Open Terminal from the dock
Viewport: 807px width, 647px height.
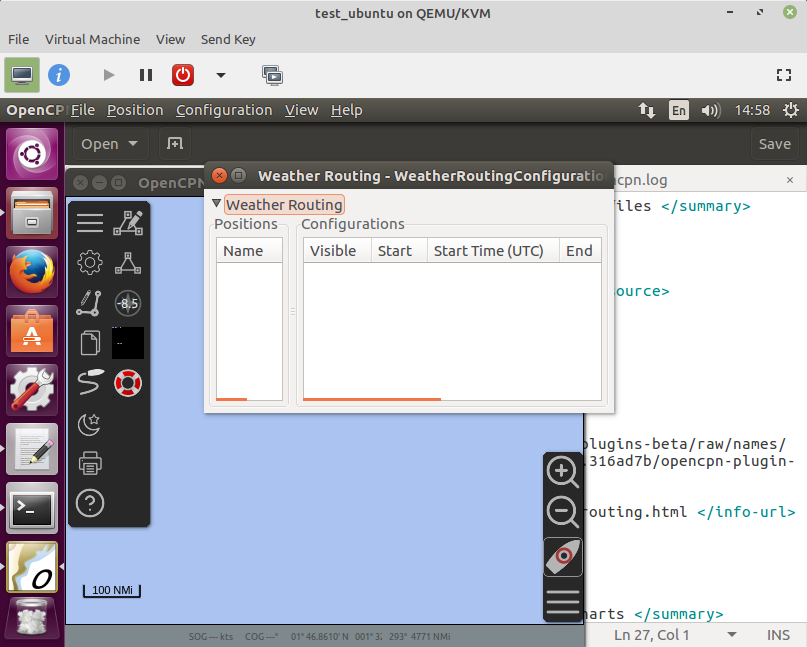click(32, 508)
